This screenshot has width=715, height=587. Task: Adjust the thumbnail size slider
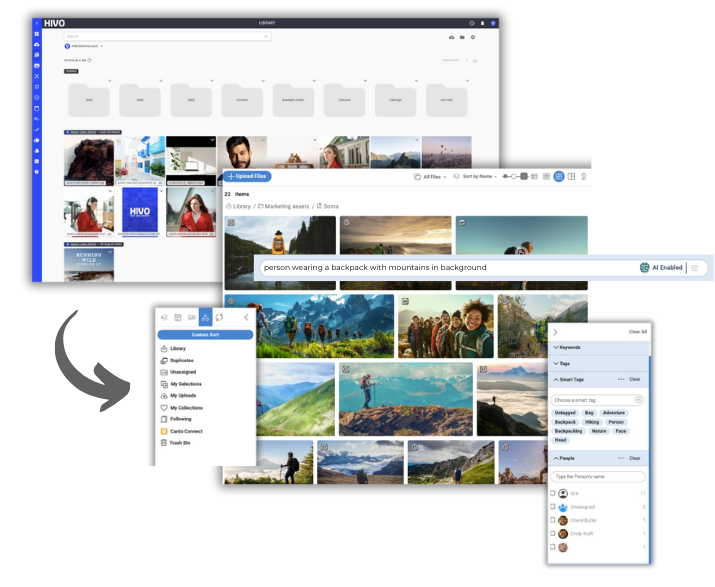pos(512,176)
